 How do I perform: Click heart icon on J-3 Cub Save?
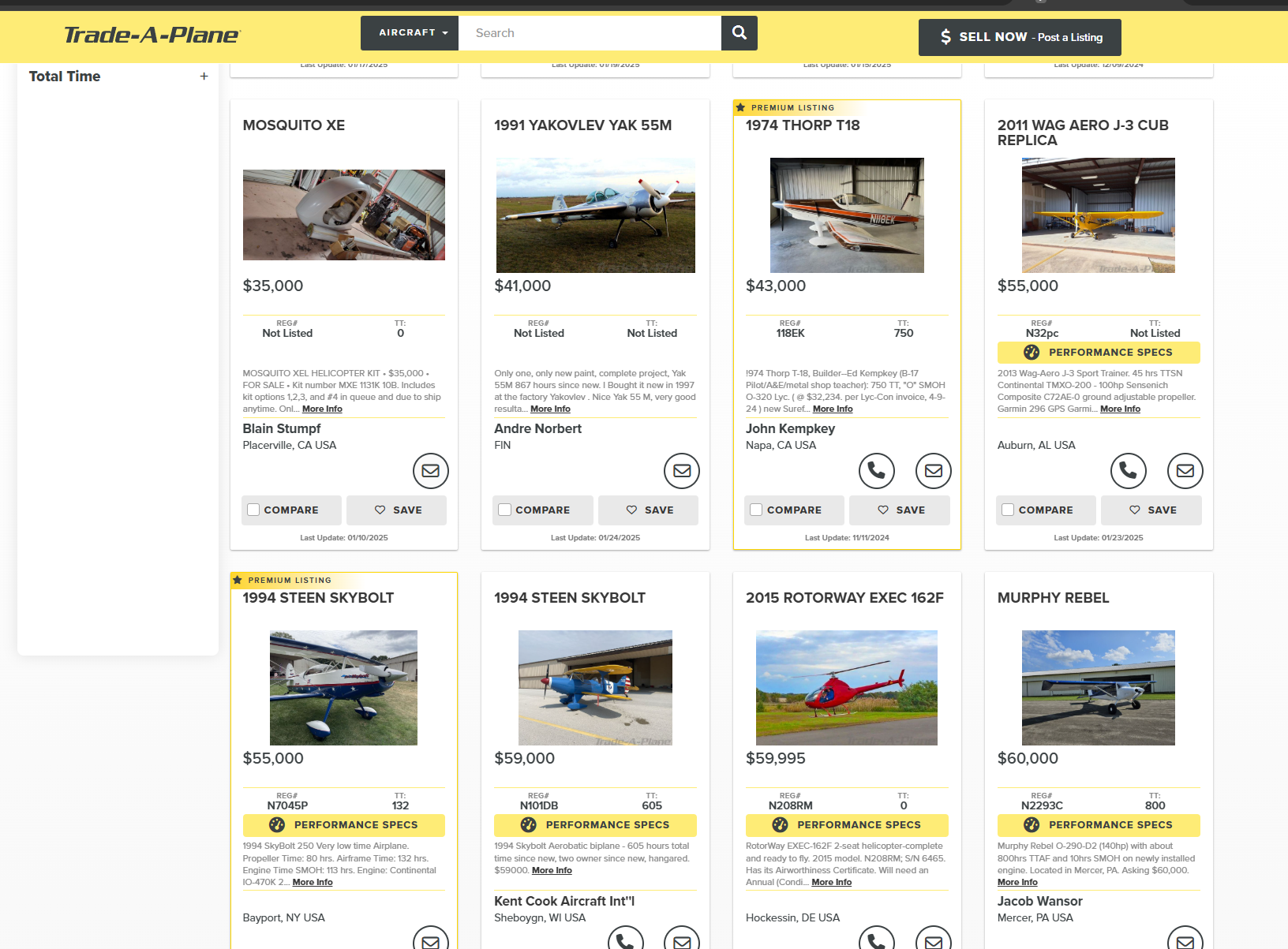[x=1135, y=510]
